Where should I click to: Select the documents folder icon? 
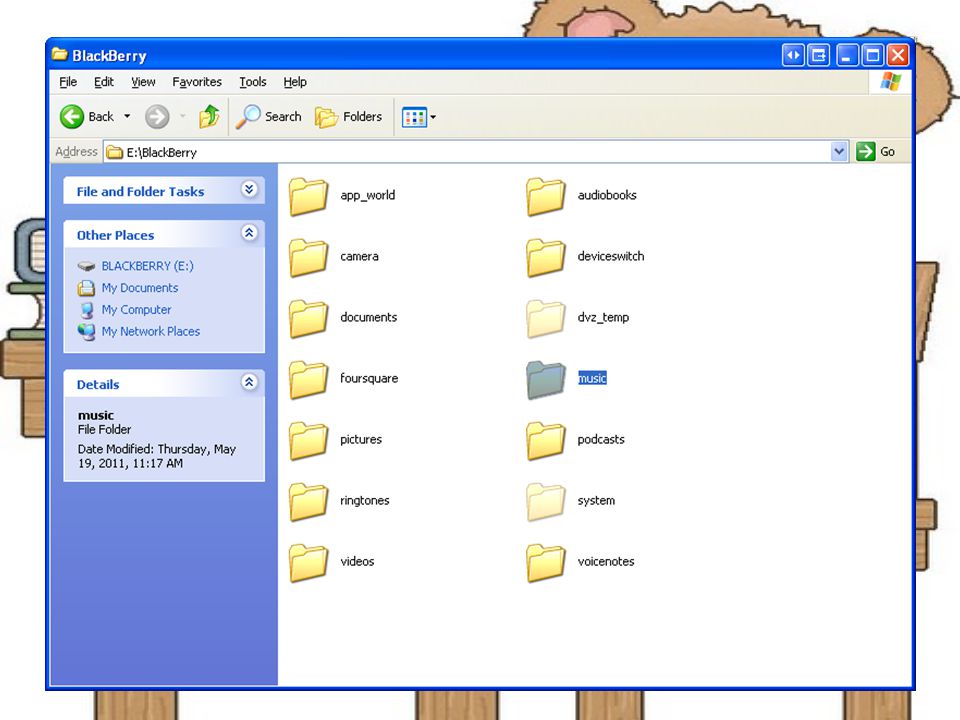tap(309, 318)
